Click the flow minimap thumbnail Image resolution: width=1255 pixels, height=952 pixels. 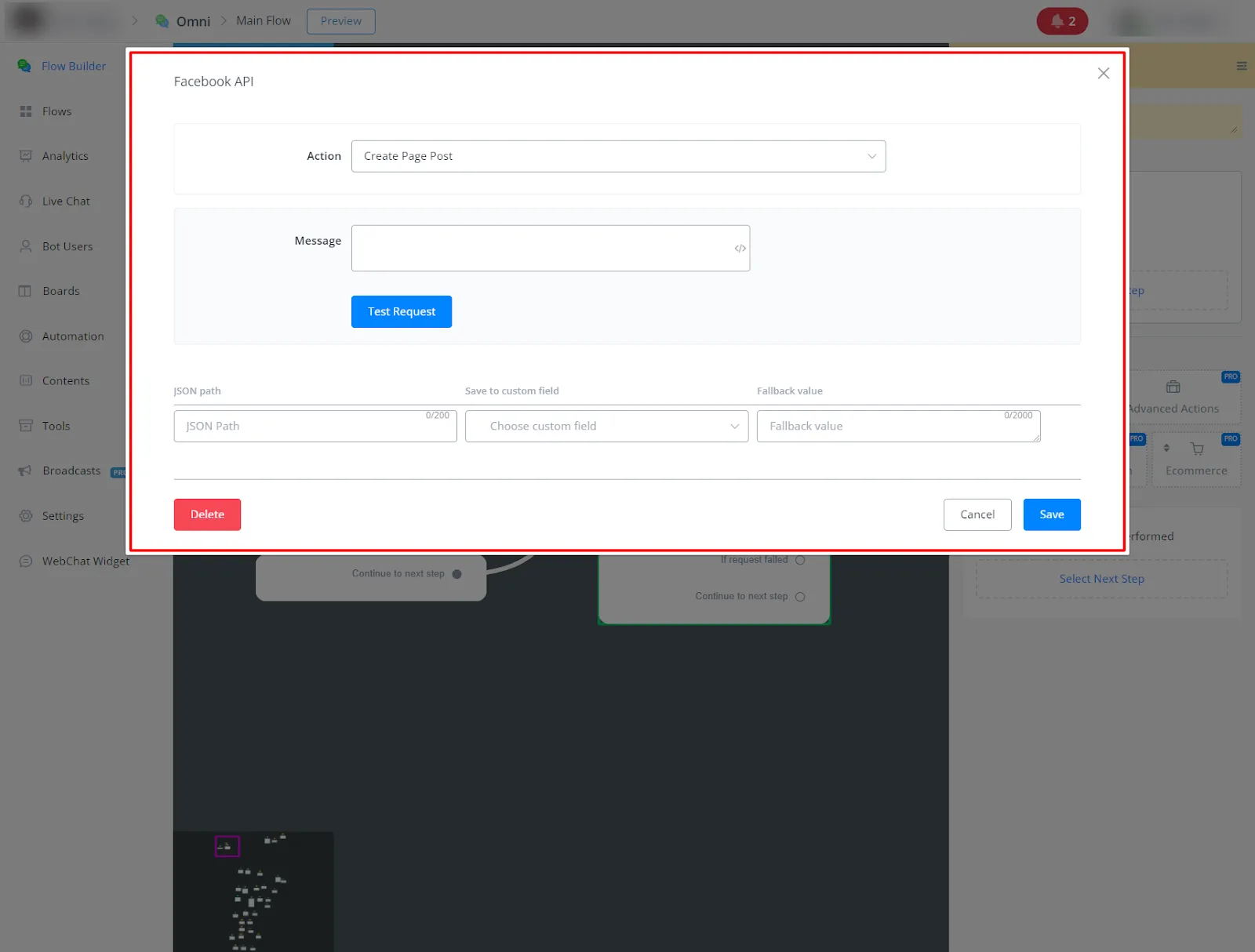pyautogui.click(x=253, y=892)
